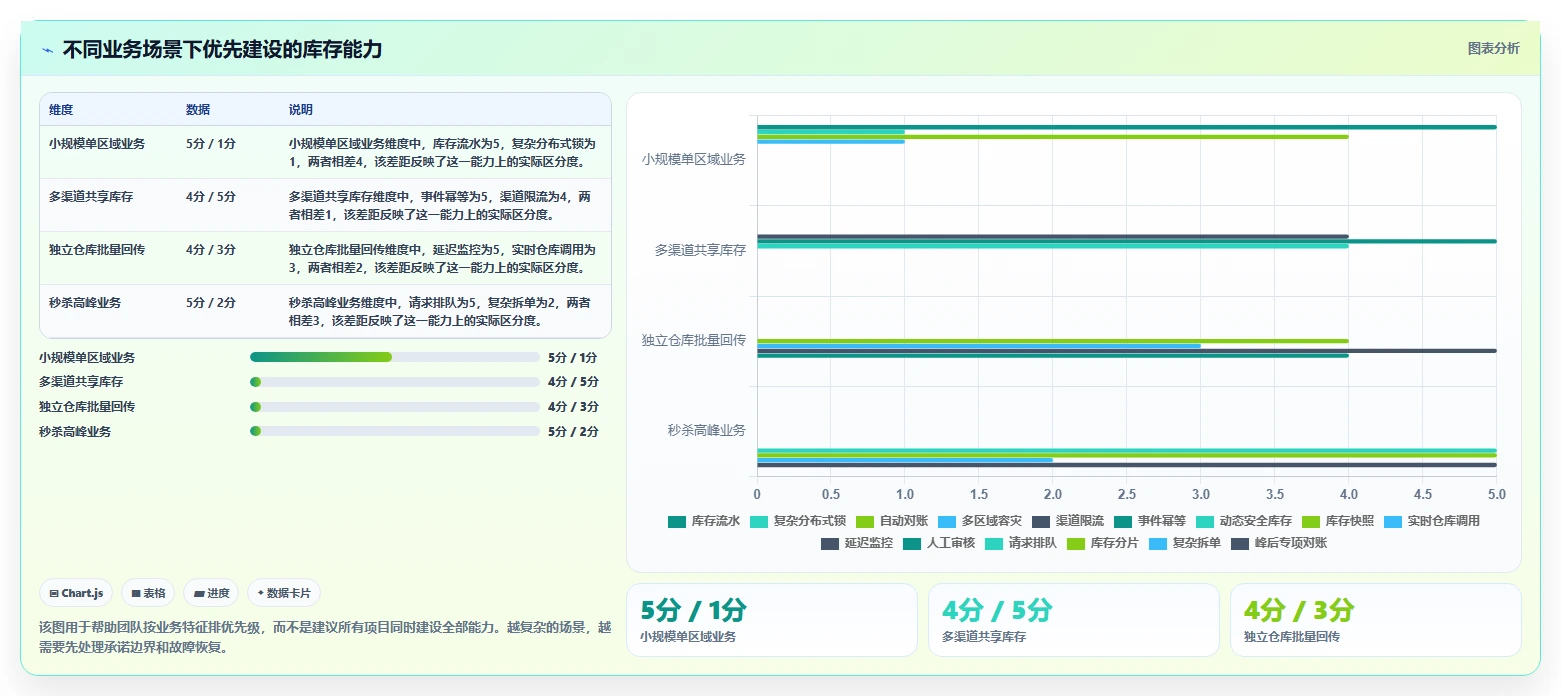Click the 图表分析 label in the header
The image size is (1561, 696).
pos(1493,48)
